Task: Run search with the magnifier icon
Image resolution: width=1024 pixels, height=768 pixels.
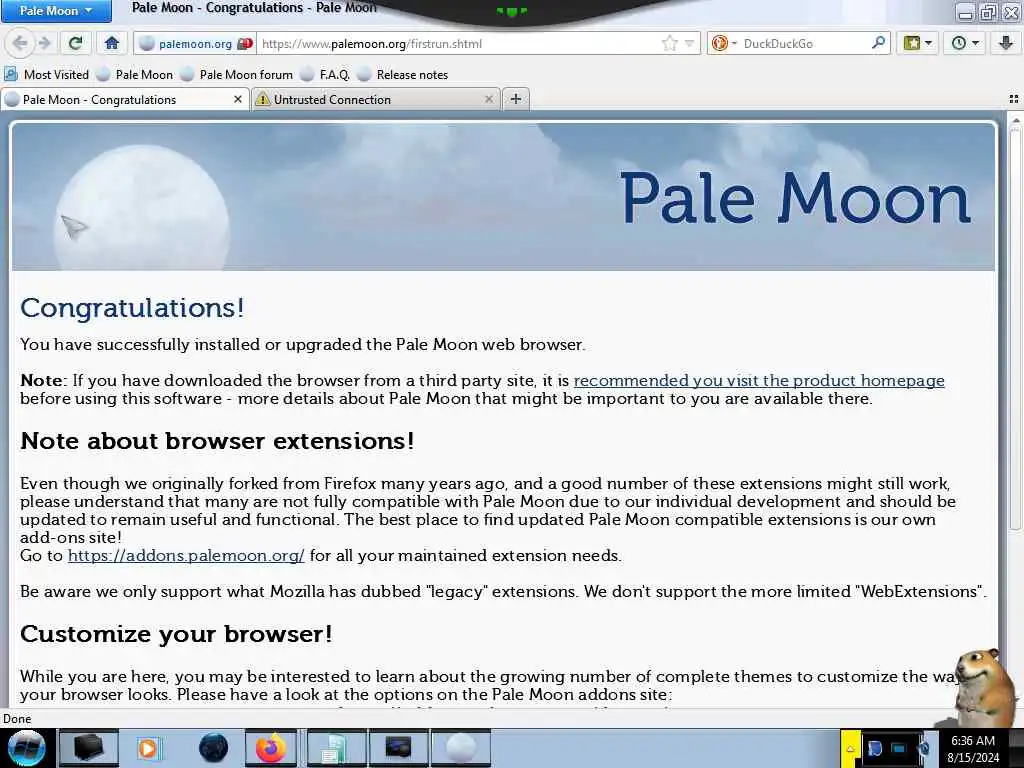Action: 878,43
